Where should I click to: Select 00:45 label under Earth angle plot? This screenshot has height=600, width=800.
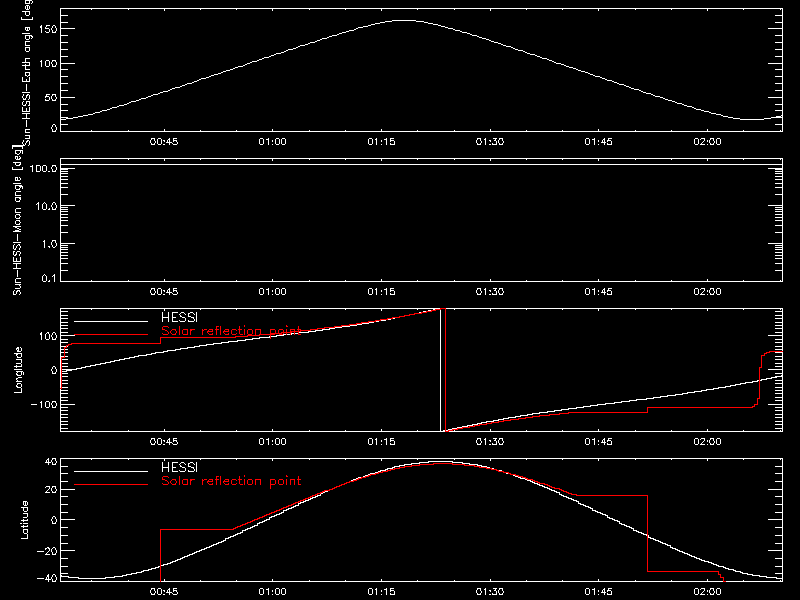pyautogui.click(x=164, y=142)
